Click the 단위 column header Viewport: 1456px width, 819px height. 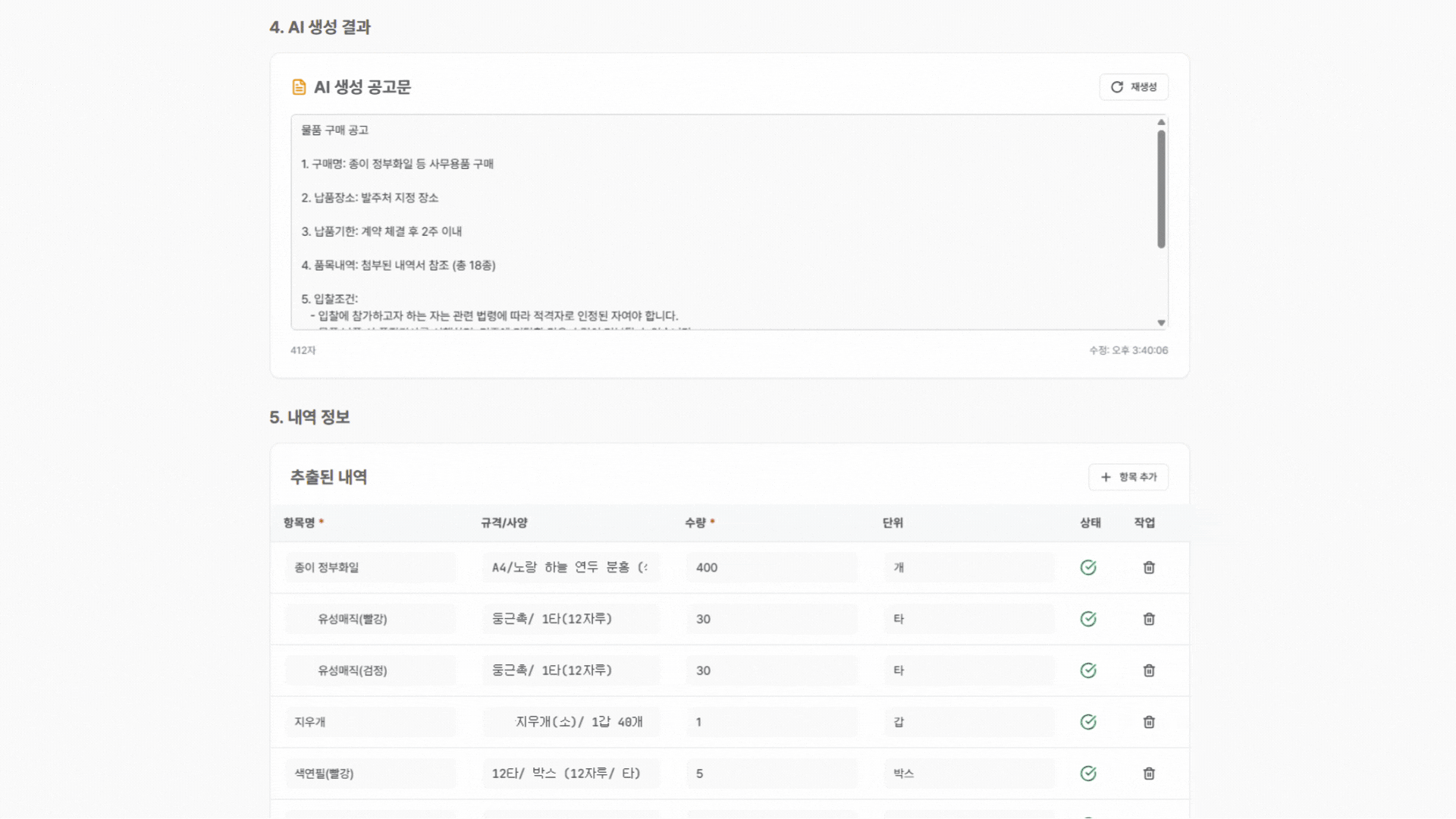click(x=893, y=522)
